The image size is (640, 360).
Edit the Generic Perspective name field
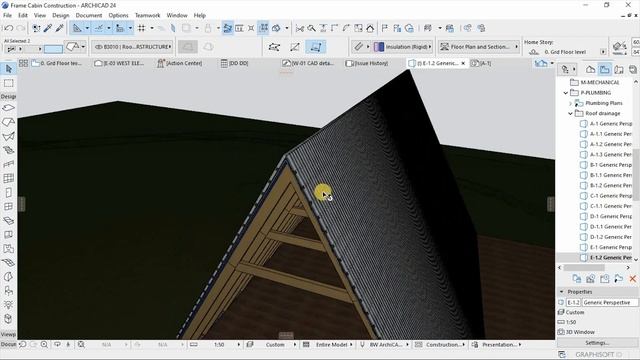[x=610, y=302]
